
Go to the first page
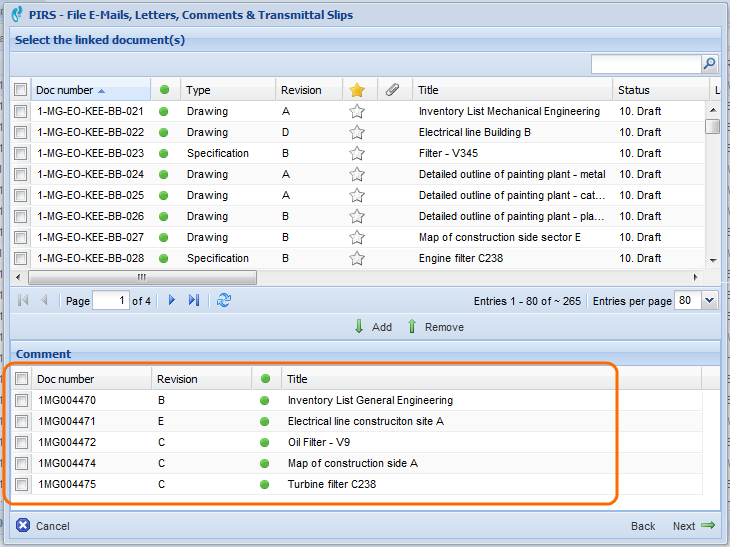pyautogui.click(x=23, y=300)
